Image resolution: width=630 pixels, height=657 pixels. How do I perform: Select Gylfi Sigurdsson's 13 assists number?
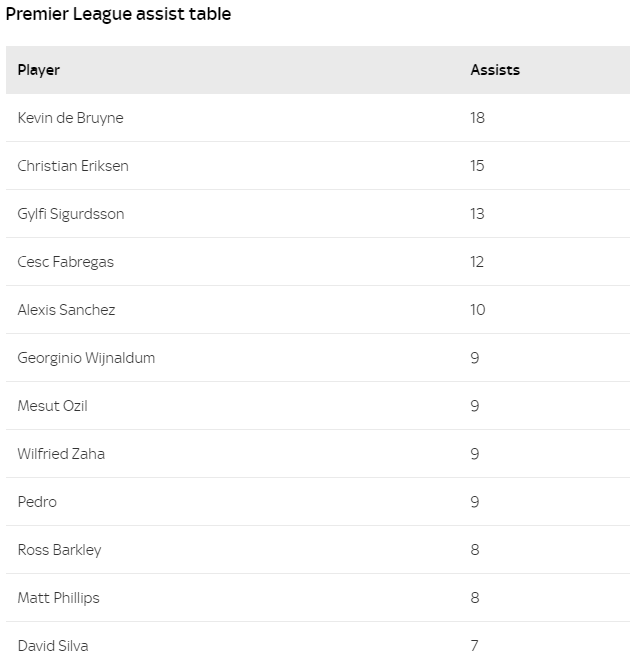click(x=478, y=214)
